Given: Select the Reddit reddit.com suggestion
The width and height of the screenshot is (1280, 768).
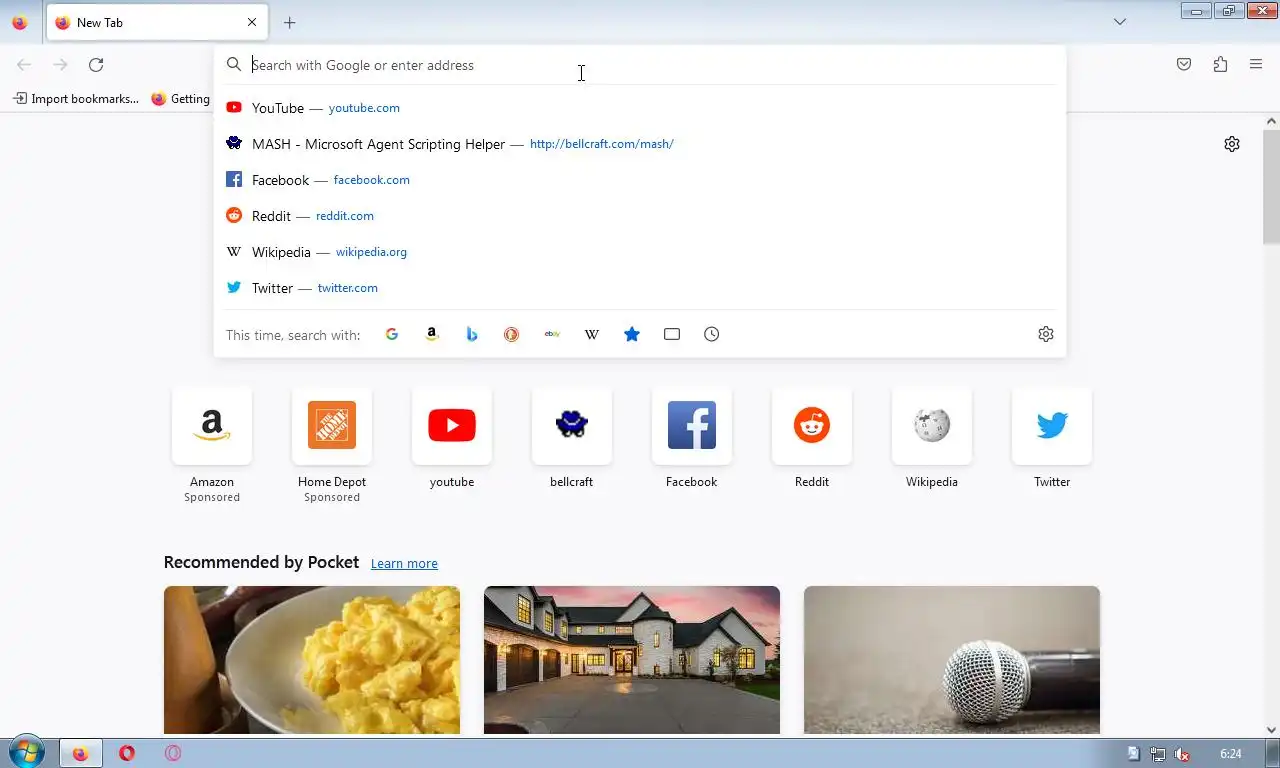Looking at the screenshot, I should tap(640, 216).
